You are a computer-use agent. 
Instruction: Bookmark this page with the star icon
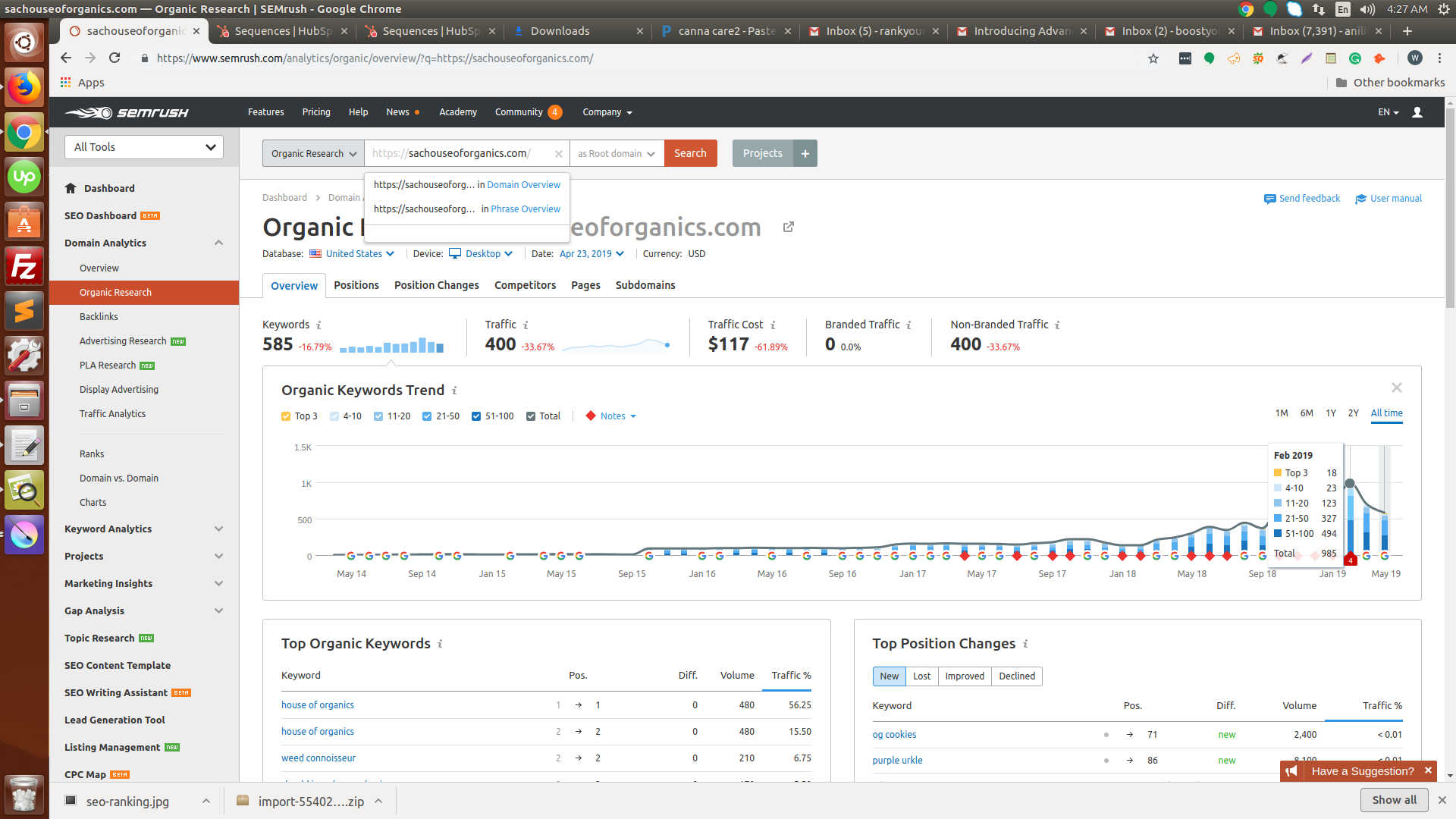pos(1153,58)
